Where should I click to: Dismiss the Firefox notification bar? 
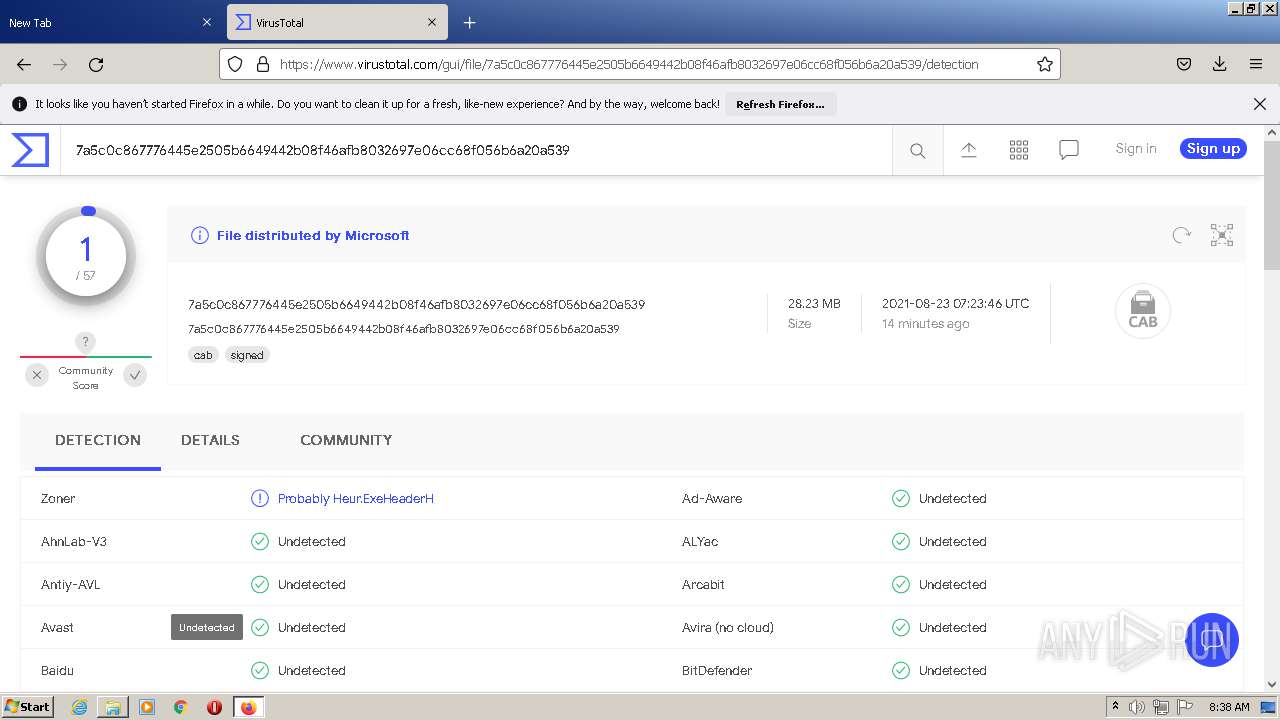coord(1260,104)
